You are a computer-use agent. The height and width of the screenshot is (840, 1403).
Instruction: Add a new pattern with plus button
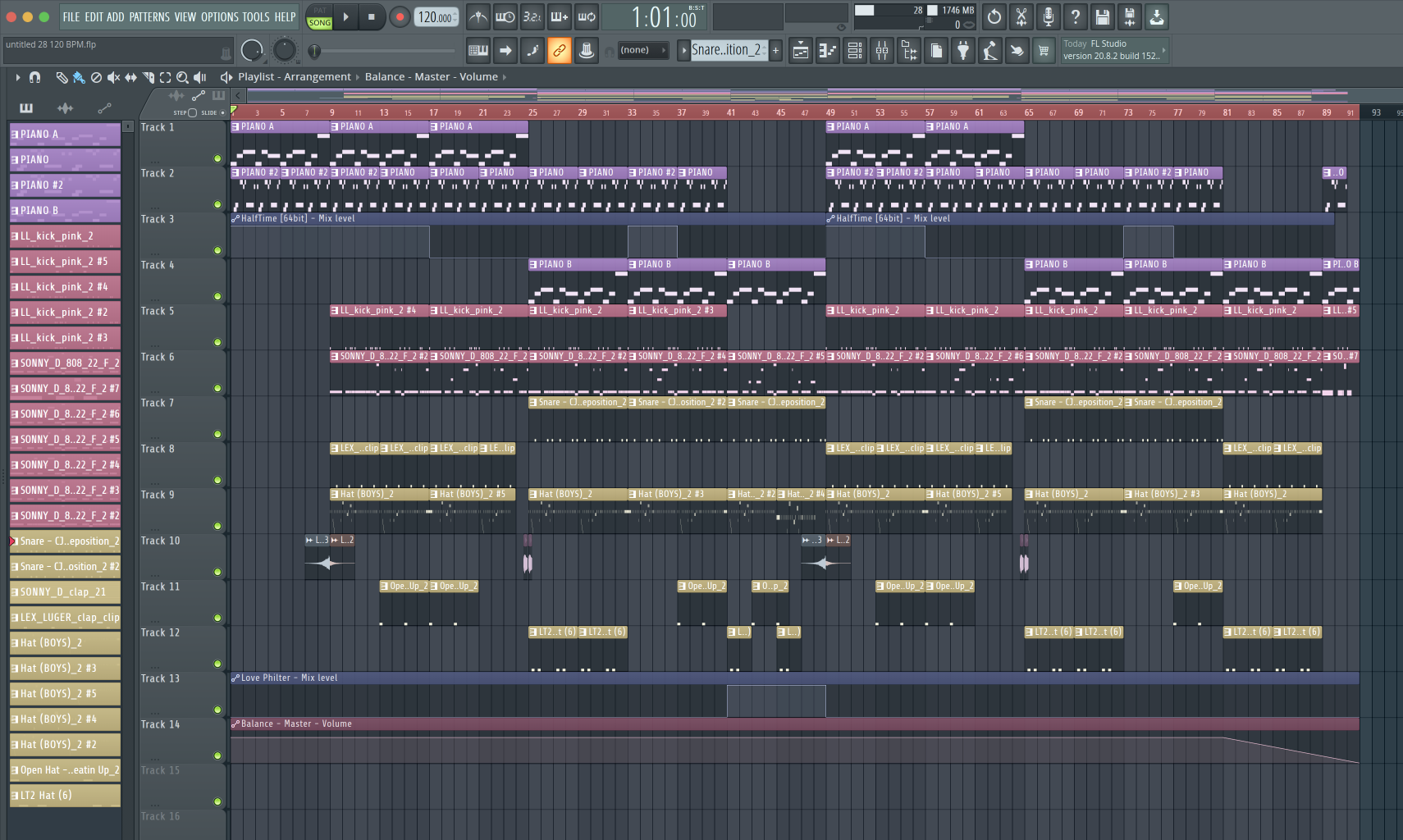(x=775, y=51)
